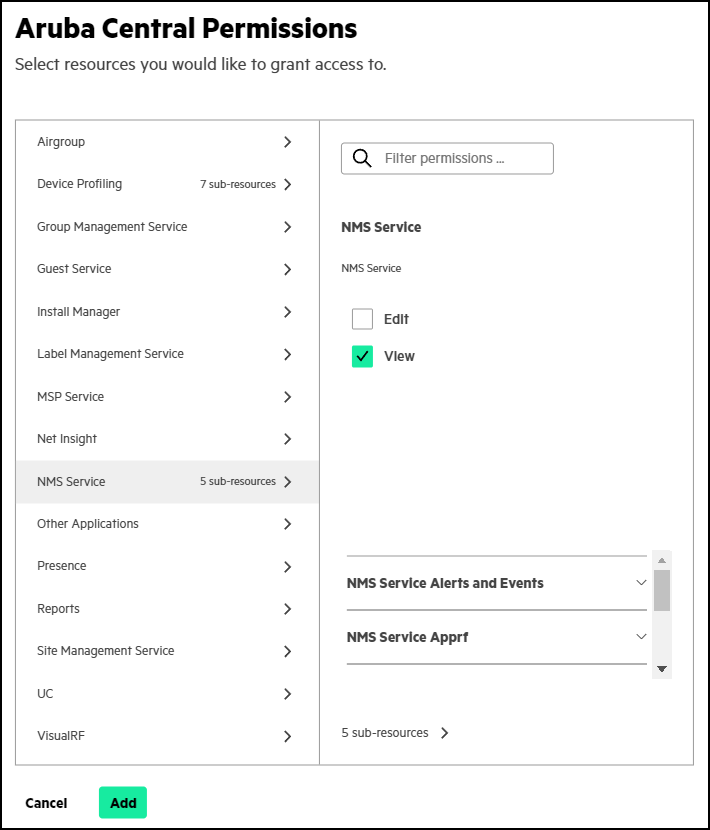Click the chevron arrow beside Airgroup
The height and width of the screenshot is (830, 710).
tap(288, 142)
